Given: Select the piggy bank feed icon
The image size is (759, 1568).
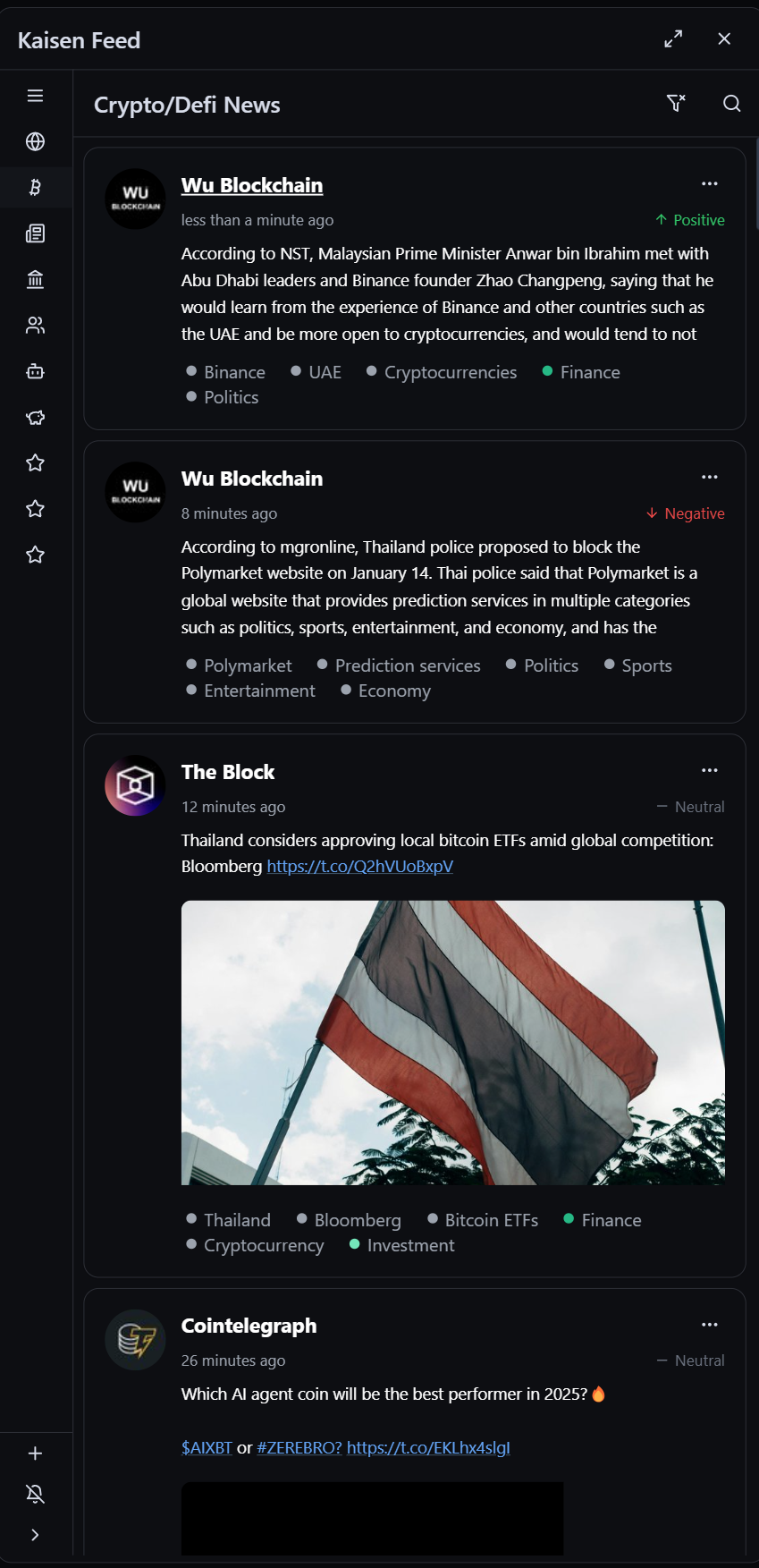Looking at the screenshot, I should pyautogui.click(x=35, y=417).
